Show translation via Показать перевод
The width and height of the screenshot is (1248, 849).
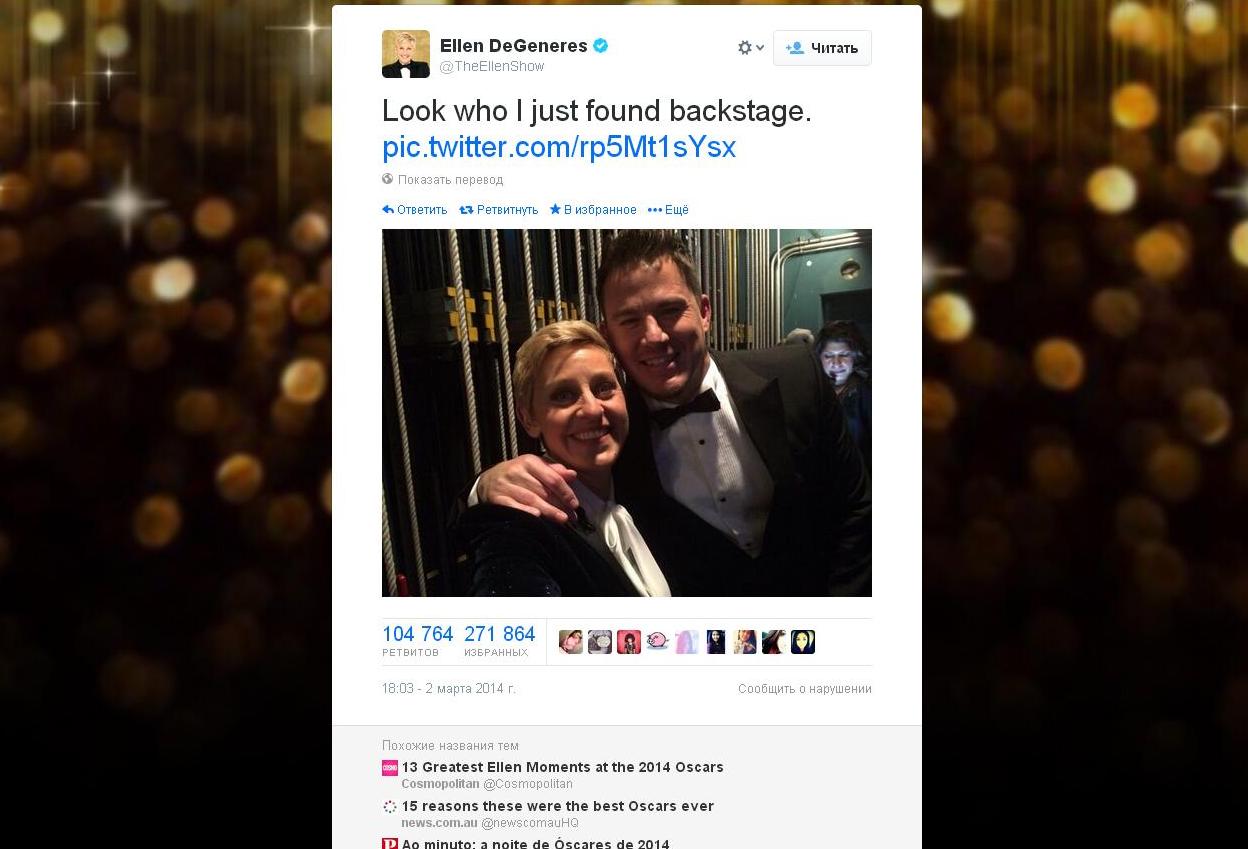(x=450, y=180)
